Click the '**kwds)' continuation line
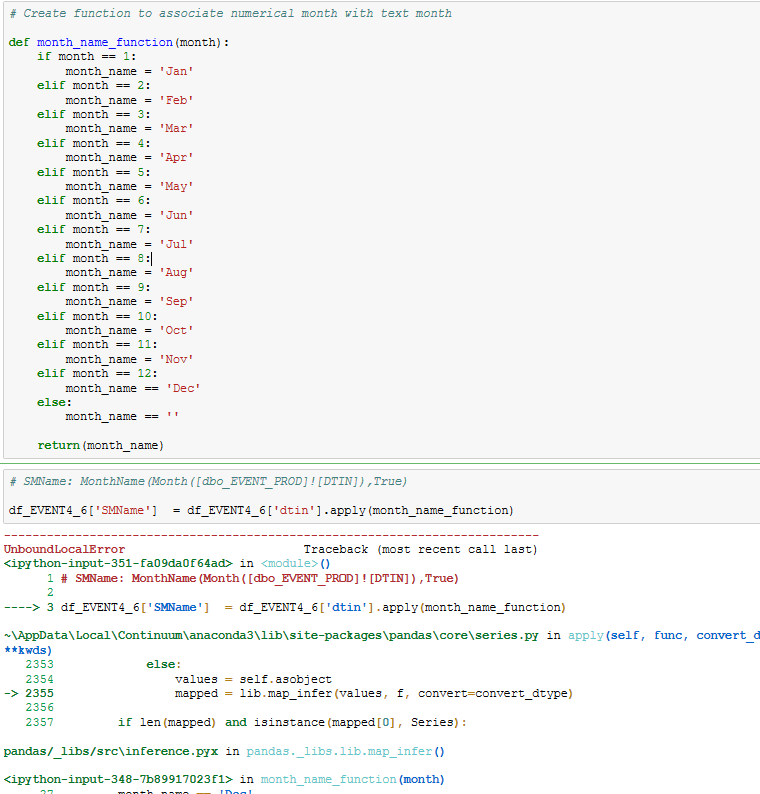Image resolution: width=760 pixels, height=794 pixels. point(28,650)
